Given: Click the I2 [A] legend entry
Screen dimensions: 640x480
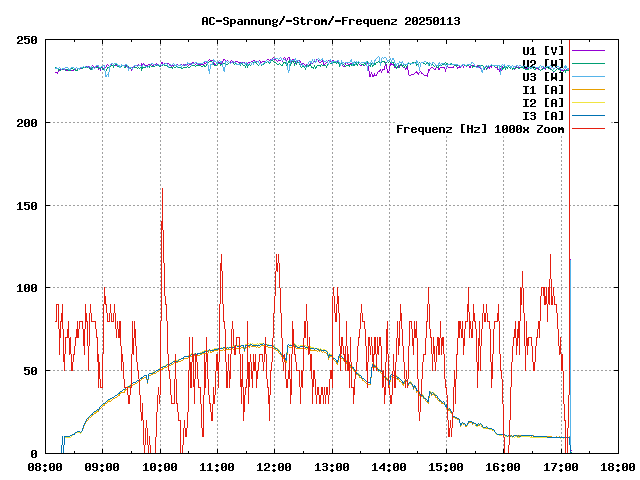Looking at the screenshot, I should 543,102.
